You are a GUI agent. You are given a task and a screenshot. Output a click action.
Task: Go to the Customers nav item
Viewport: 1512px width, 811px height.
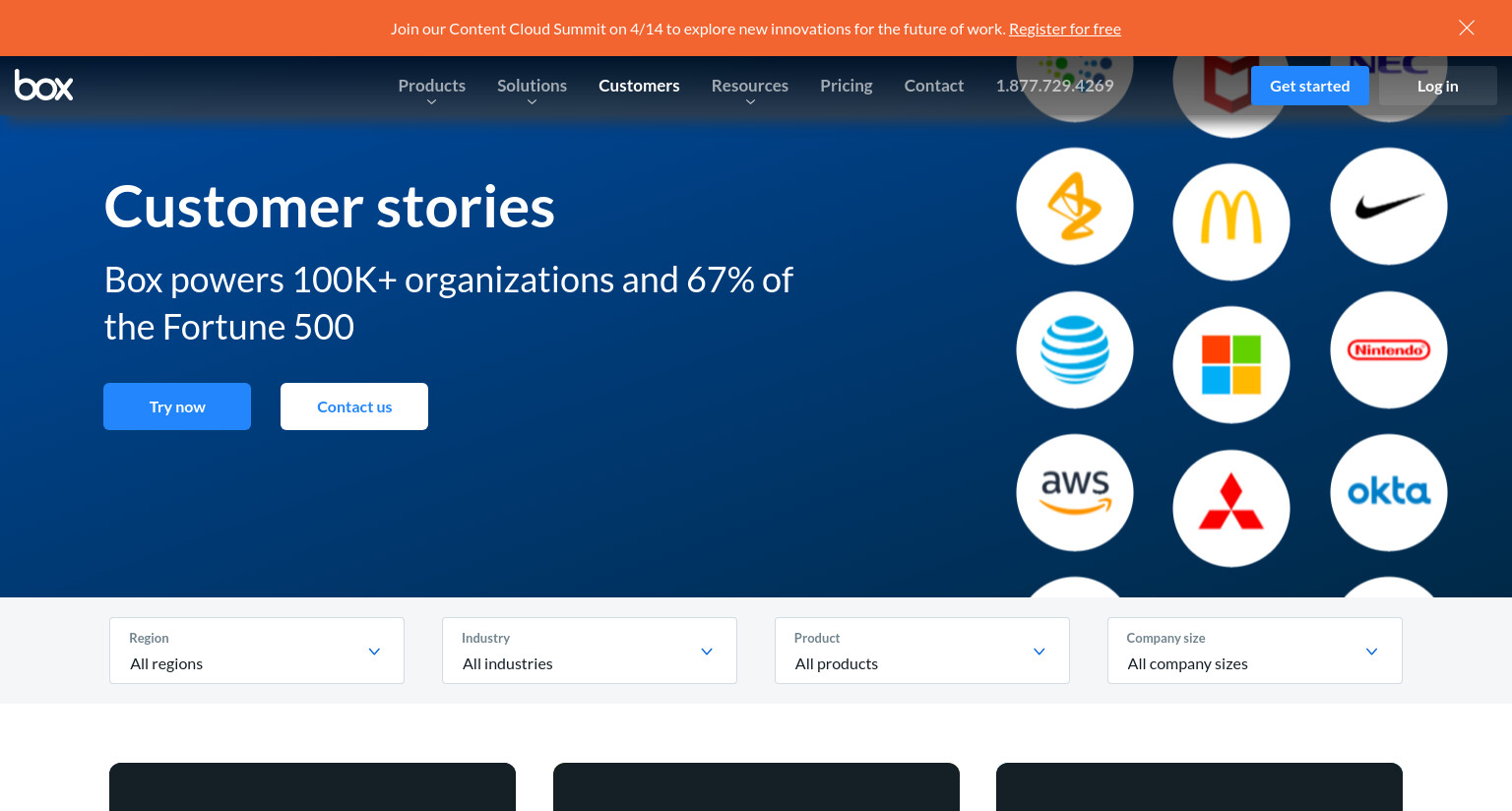639,86
